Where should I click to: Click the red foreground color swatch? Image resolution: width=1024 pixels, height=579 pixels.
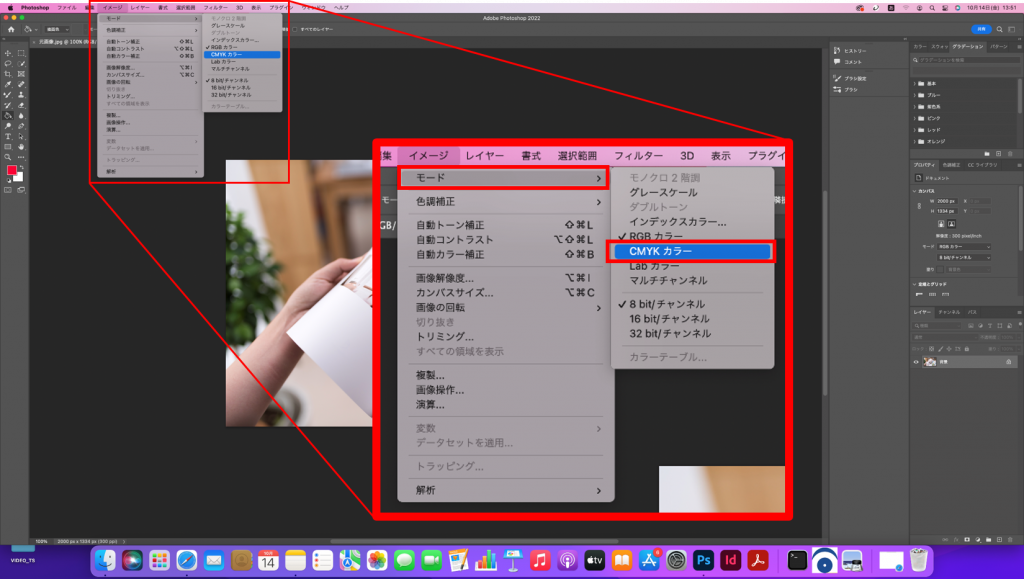pyautogui.click(x=11, y=170)
